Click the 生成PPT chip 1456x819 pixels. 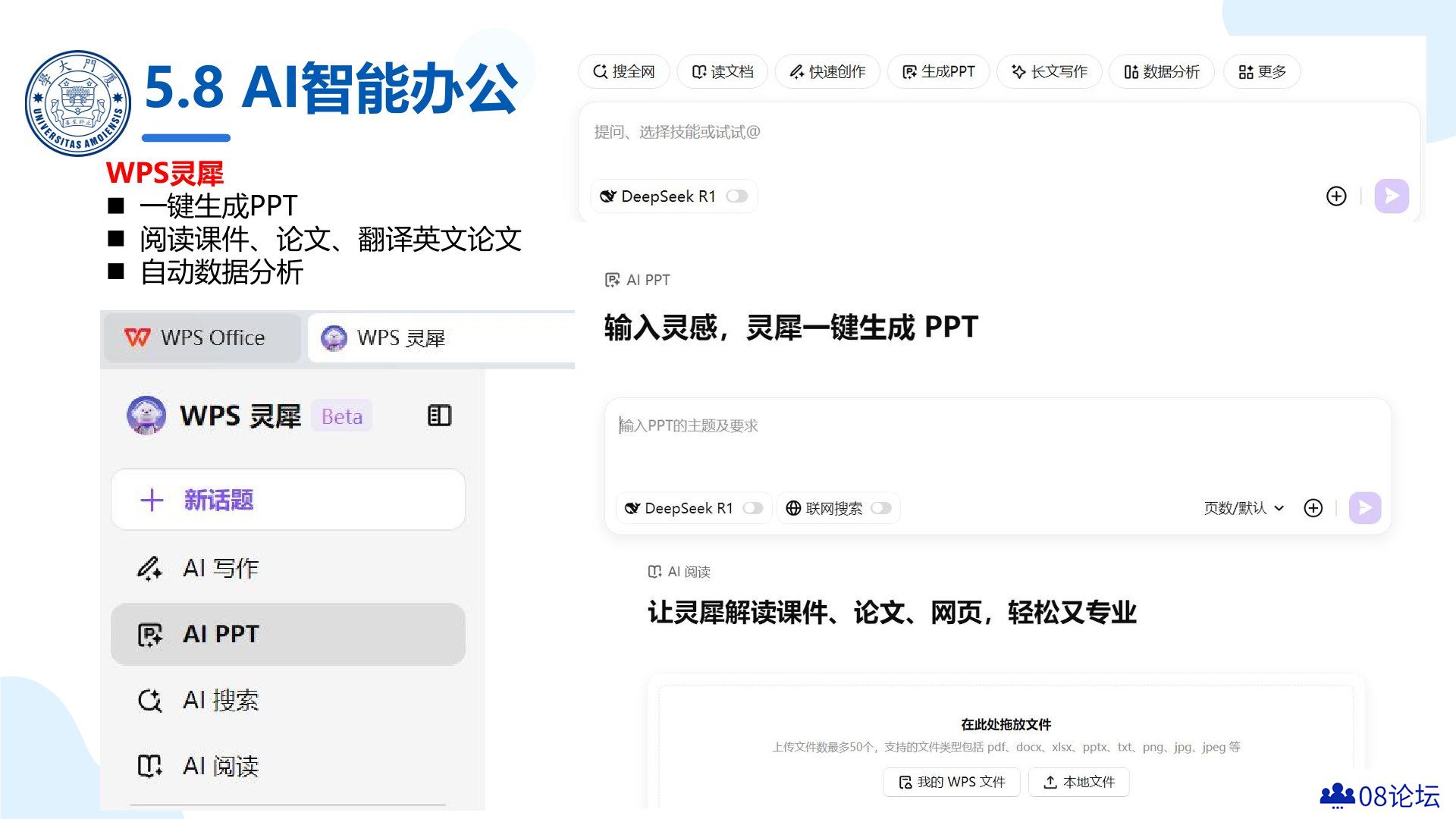[x=938, y=71]
